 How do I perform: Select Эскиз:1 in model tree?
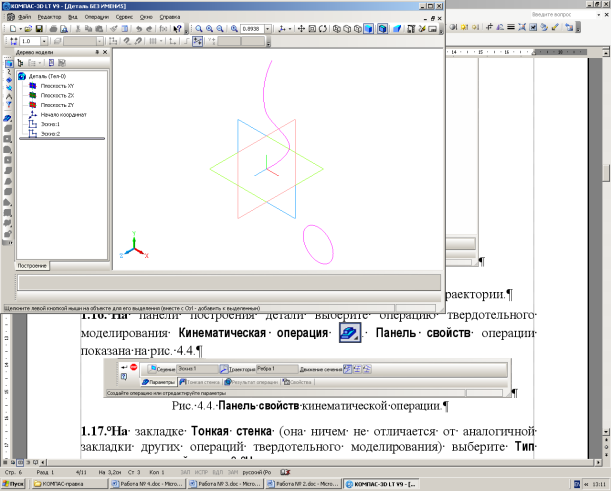(x=50, y=124)
